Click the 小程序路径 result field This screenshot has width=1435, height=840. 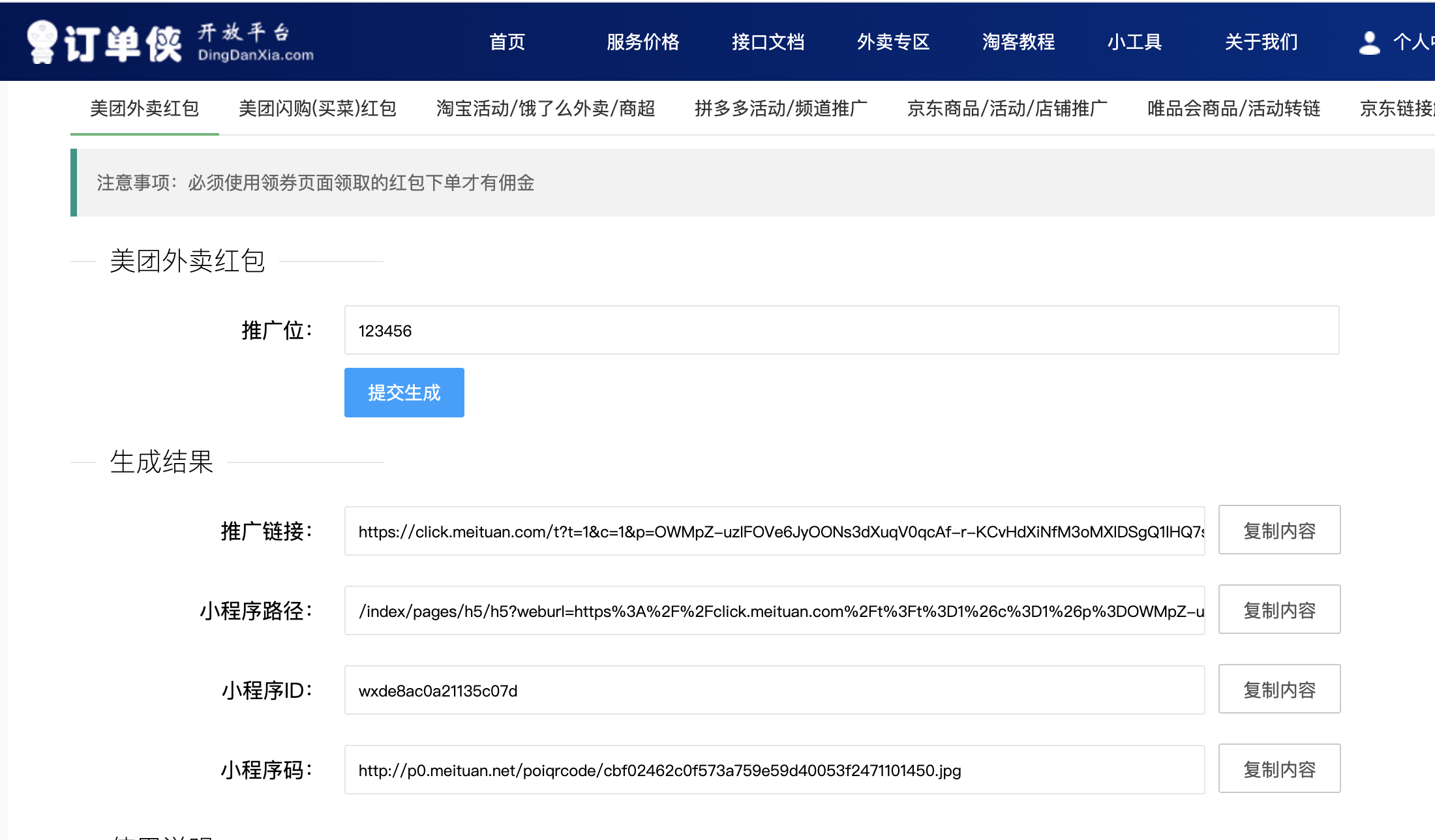coord(774,611)
